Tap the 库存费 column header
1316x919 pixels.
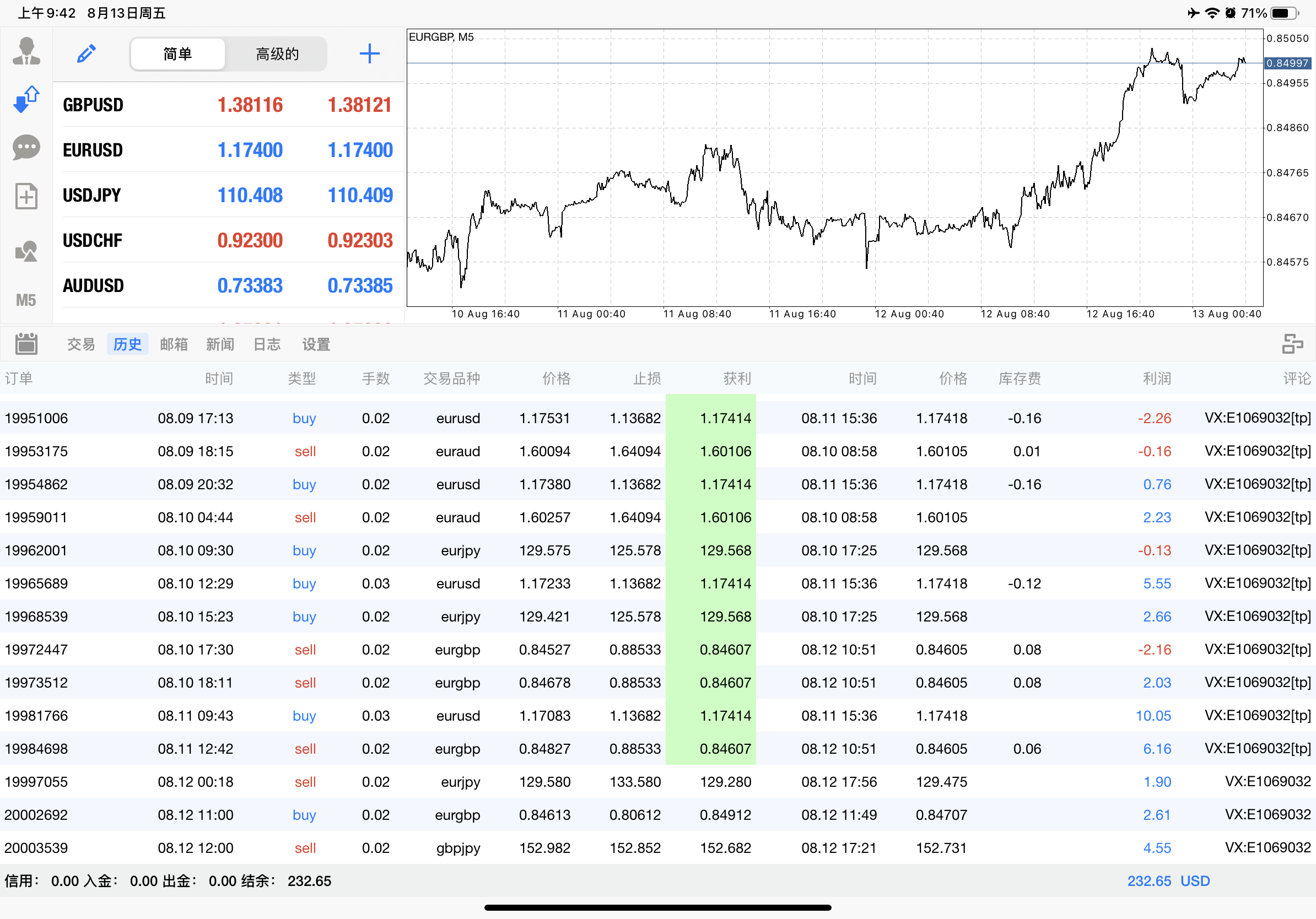(1020, 379)
